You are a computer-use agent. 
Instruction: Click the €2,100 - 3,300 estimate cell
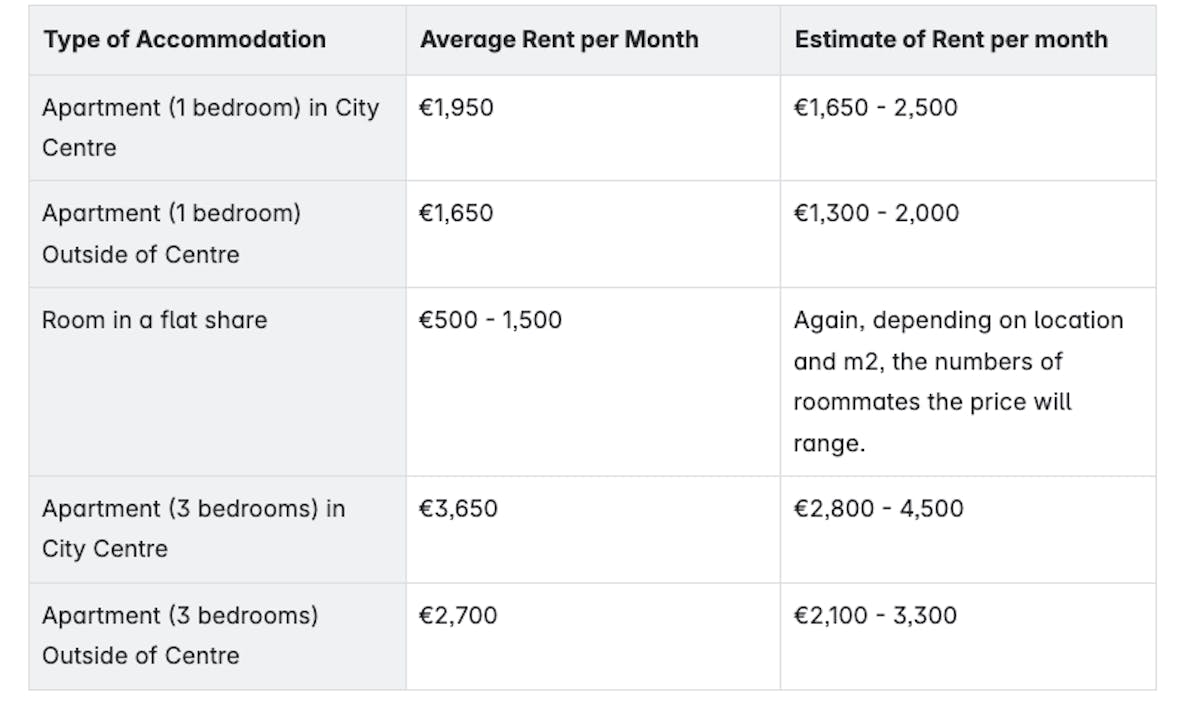[x=875, y=615]
